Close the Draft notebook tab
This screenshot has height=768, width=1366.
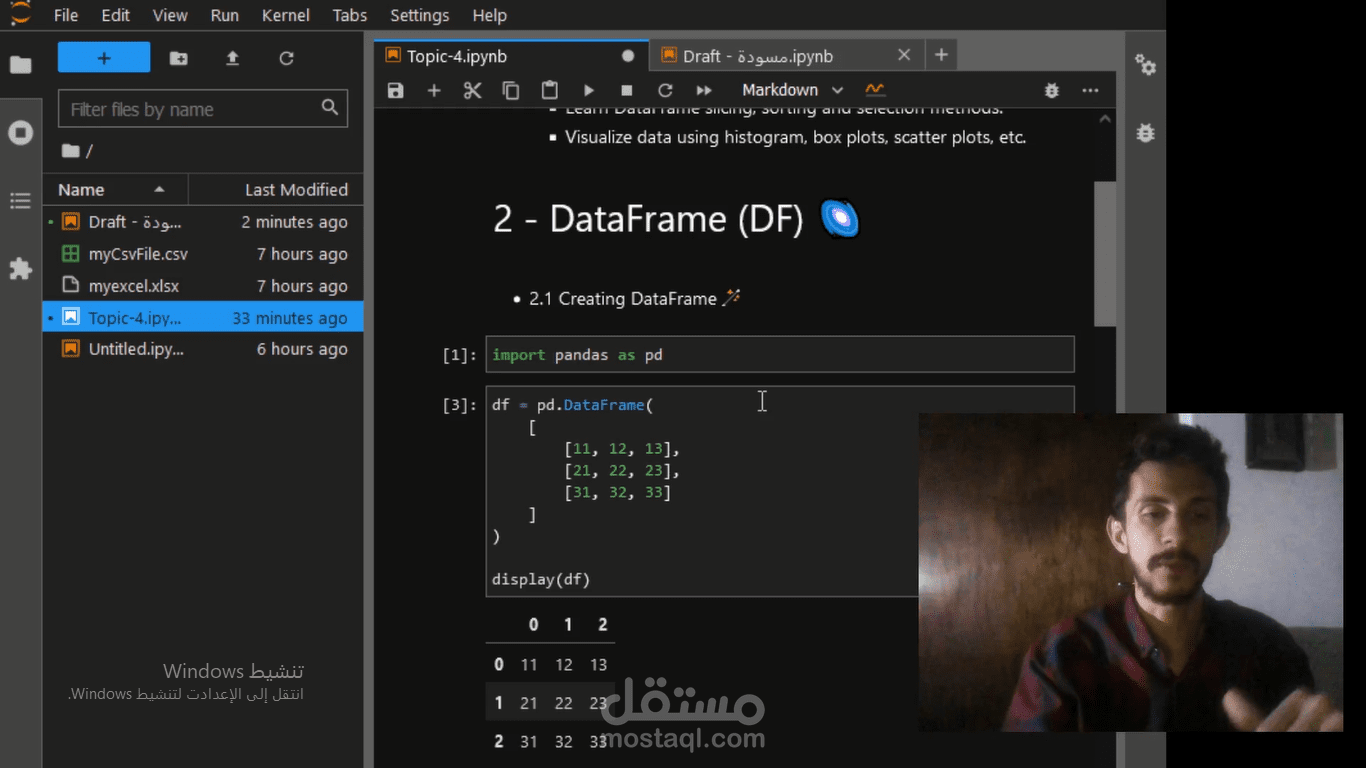(x=904, y=56)
